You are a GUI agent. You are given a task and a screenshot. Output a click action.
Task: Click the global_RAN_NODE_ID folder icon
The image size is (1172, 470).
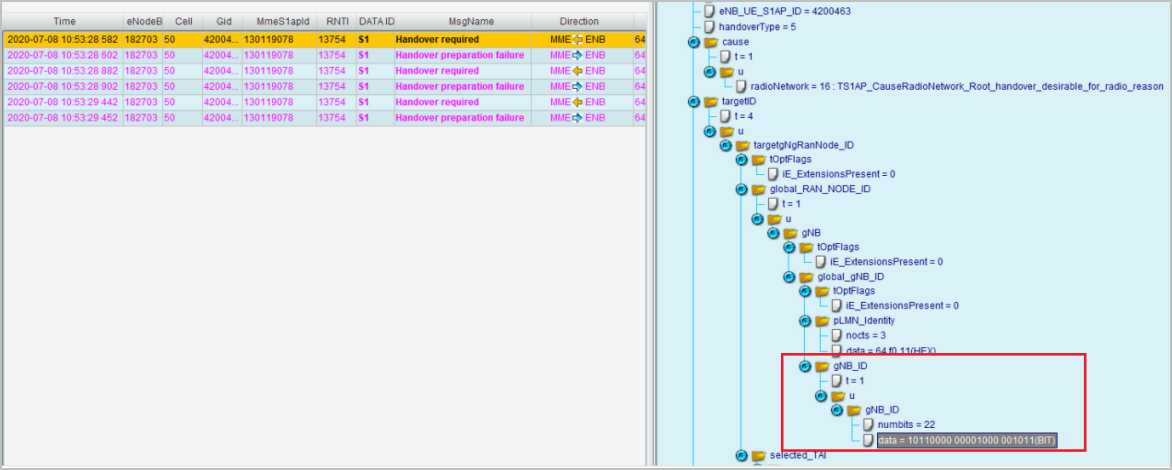pyautogui.click(x=758, y=189)
